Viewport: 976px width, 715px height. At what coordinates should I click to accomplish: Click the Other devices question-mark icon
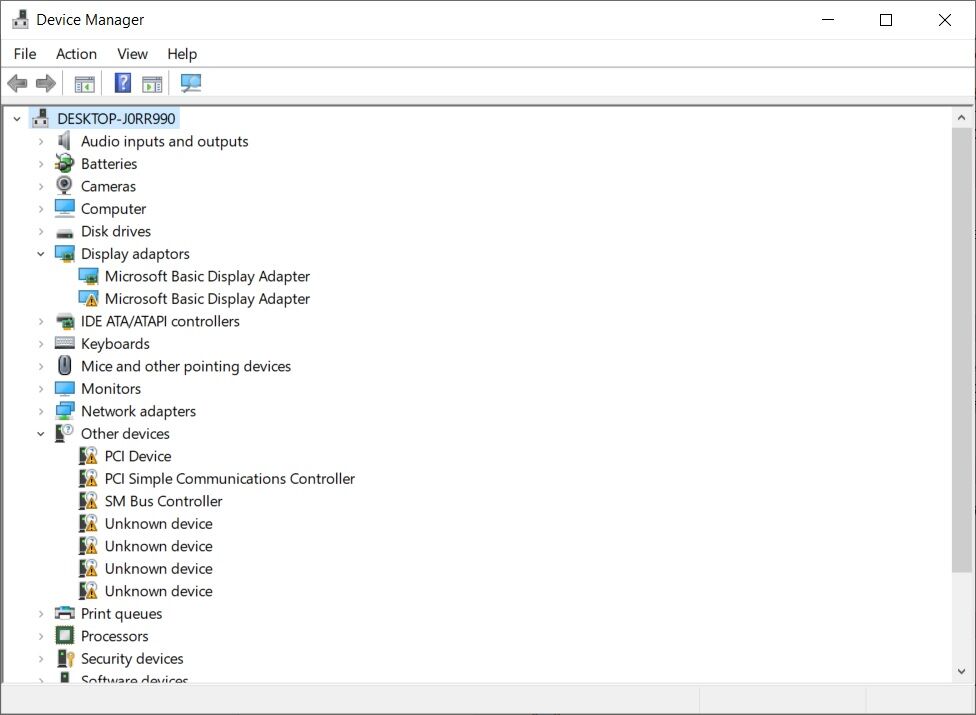coord(64,433)
